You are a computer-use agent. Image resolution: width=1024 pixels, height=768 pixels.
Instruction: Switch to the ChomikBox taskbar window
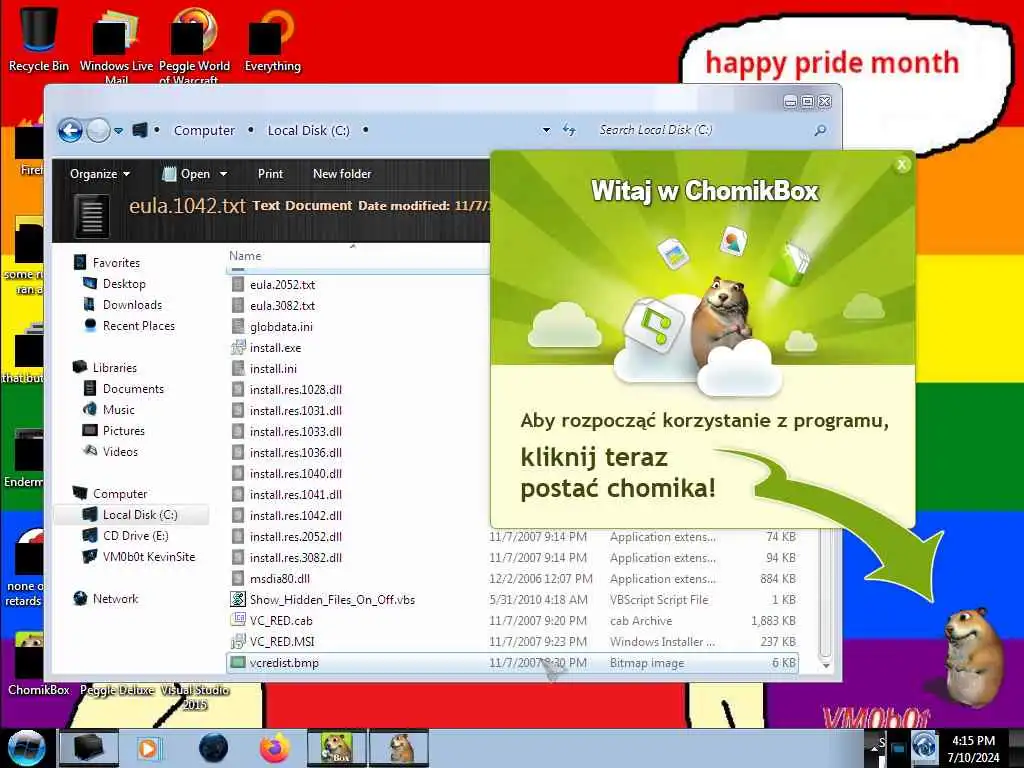click(x=337, y=748)
